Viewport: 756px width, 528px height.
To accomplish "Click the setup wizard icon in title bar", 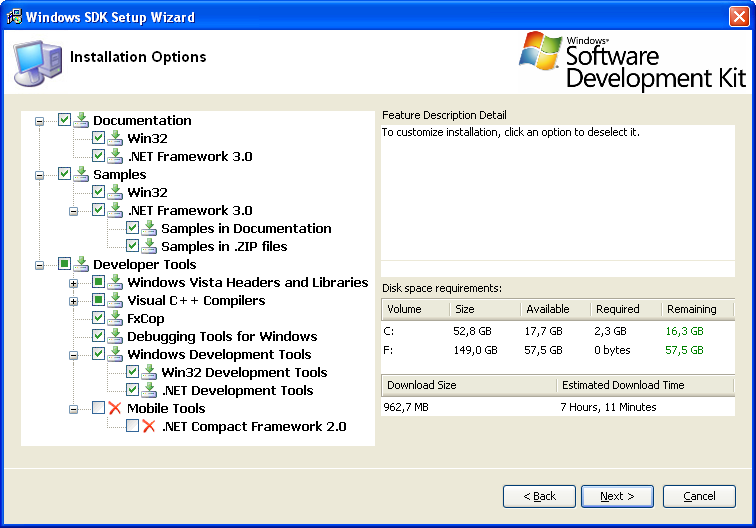I will point(14,16).
